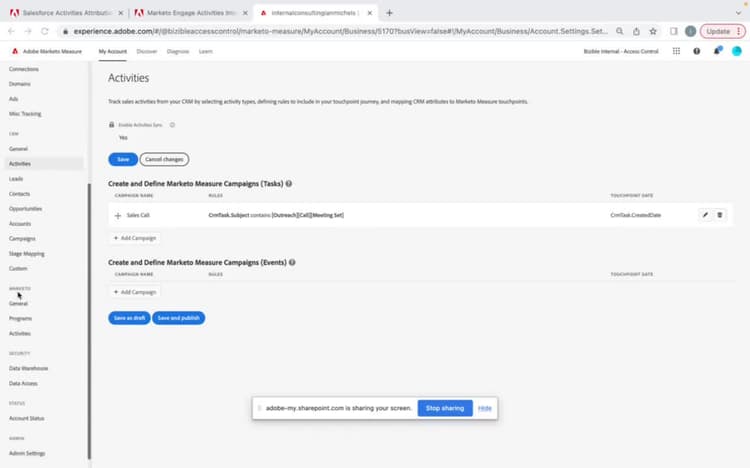Viewport: 750px width, 468px height.
Task: Click Save as draft button
Action: click(129, 318)
